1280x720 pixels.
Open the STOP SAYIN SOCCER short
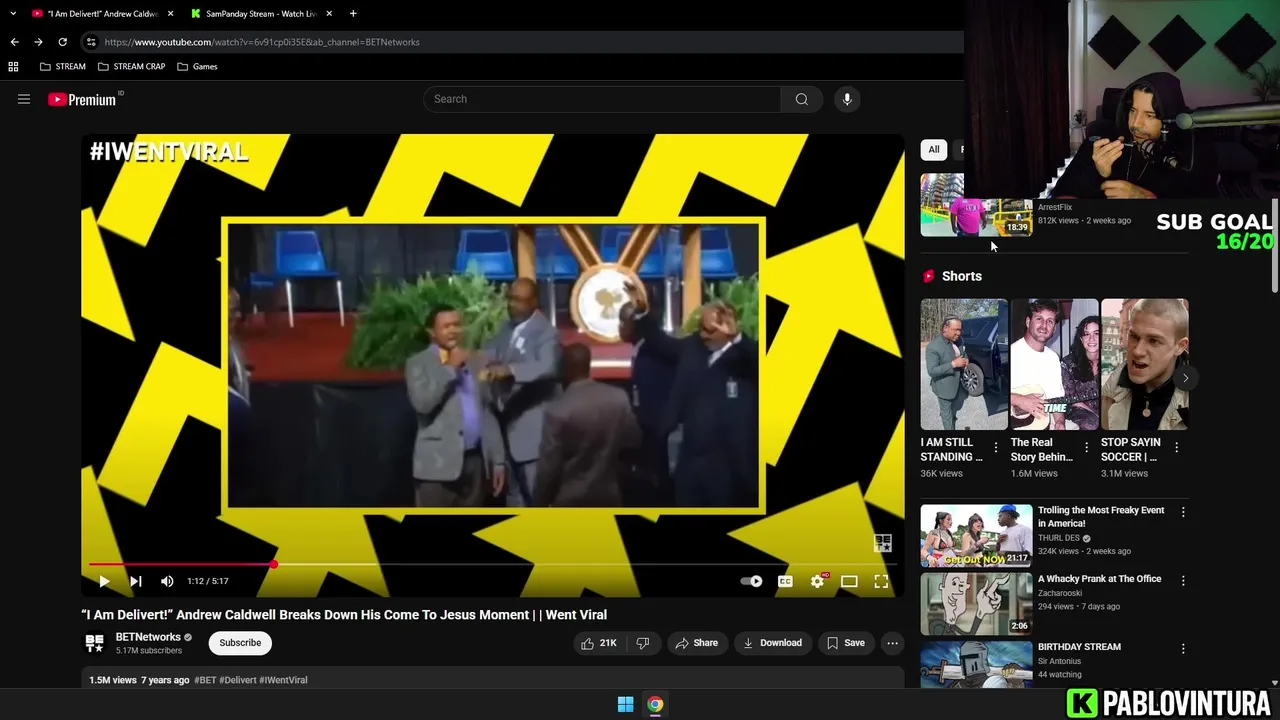click(x=1144, y=364)
